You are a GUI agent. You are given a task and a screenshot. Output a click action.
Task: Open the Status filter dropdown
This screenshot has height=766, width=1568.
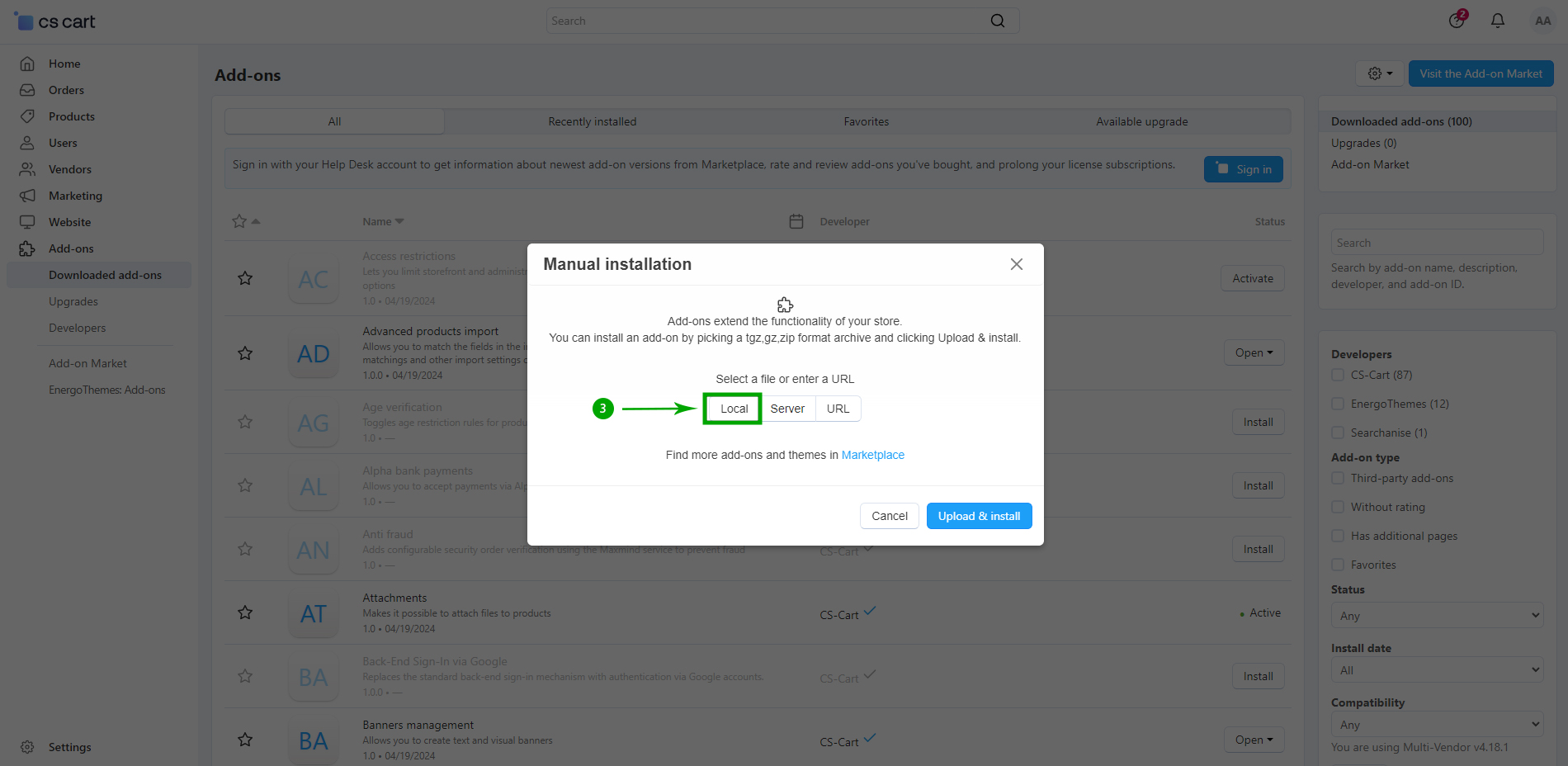click(1437, 616)
